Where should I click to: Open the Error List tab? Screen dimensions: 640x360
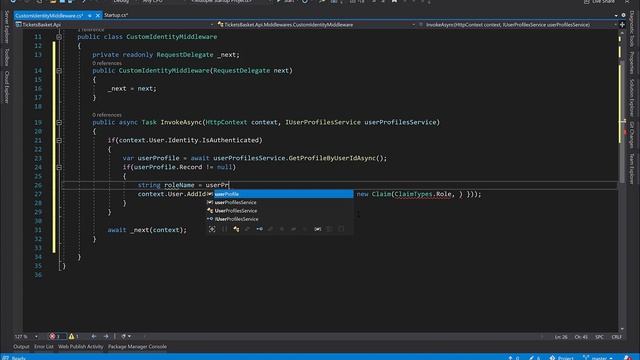tap(44, 347)
